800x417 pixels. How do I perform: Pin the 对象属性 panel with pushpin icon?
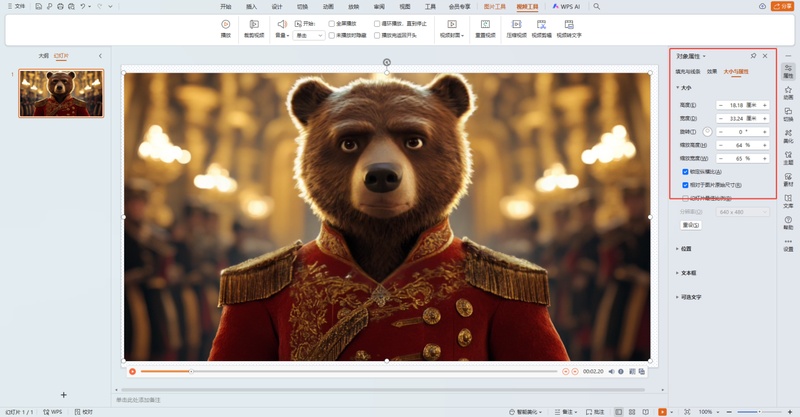tap(753, 56)
